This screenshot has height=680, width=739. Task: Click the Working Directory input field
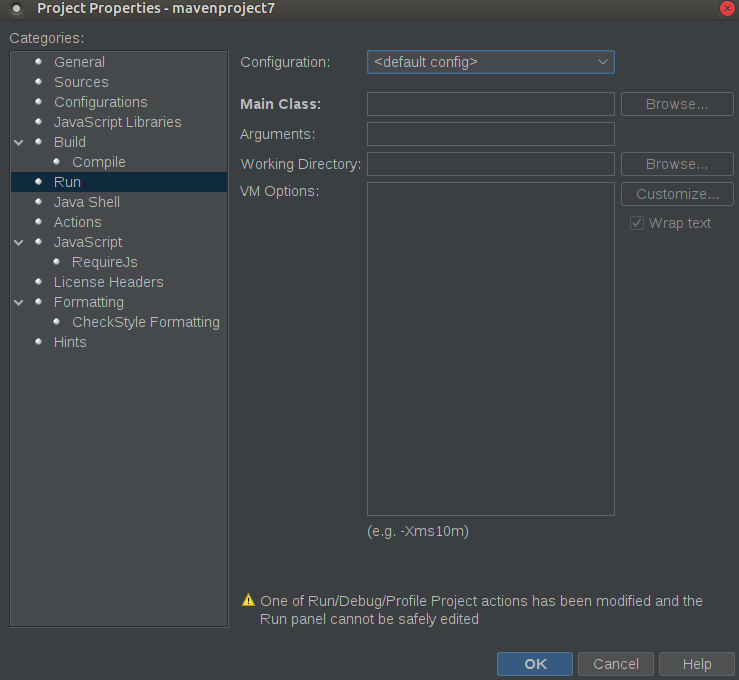point(491,164)
